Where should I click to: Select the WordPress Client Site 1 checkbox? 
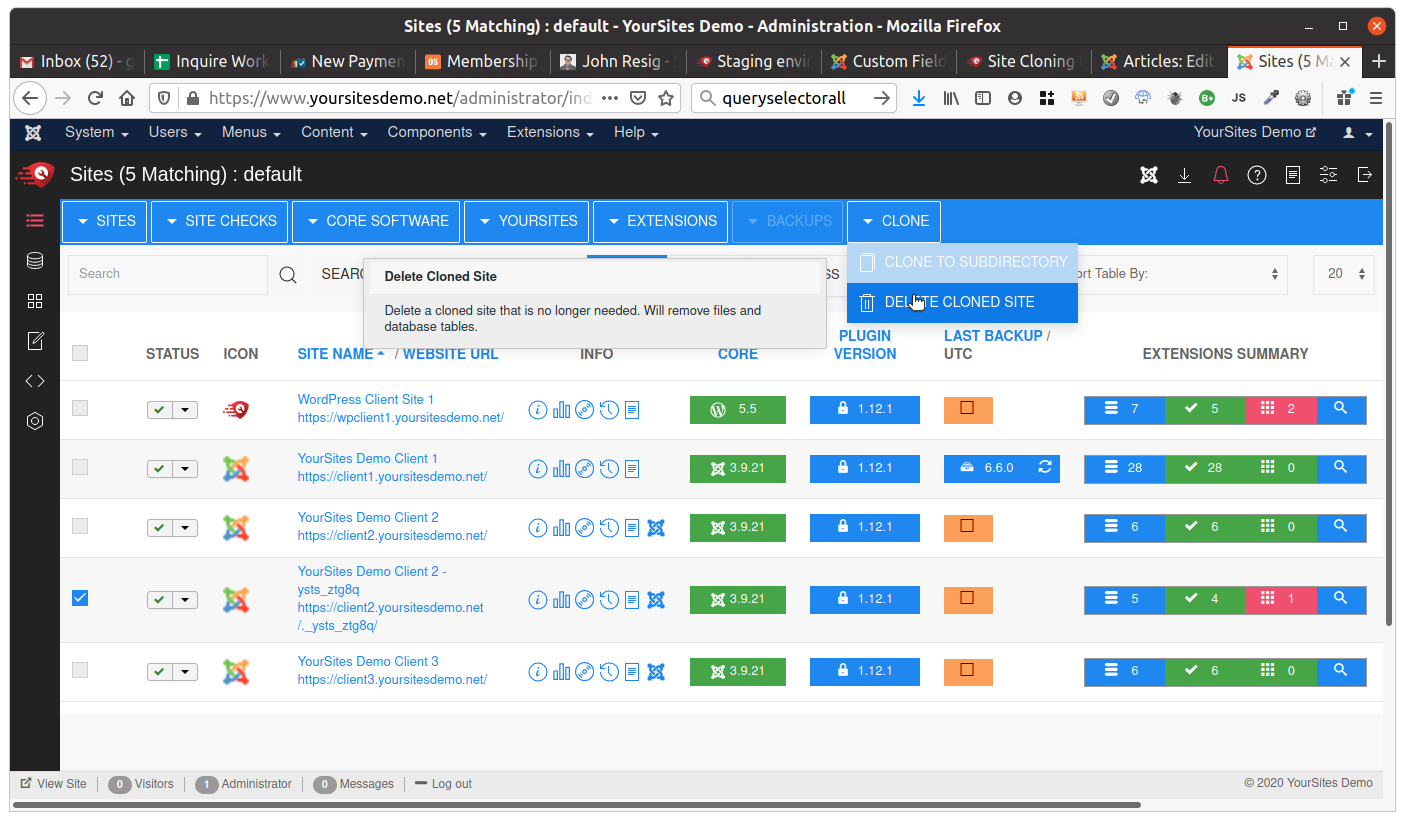click(x=80, y=408)
